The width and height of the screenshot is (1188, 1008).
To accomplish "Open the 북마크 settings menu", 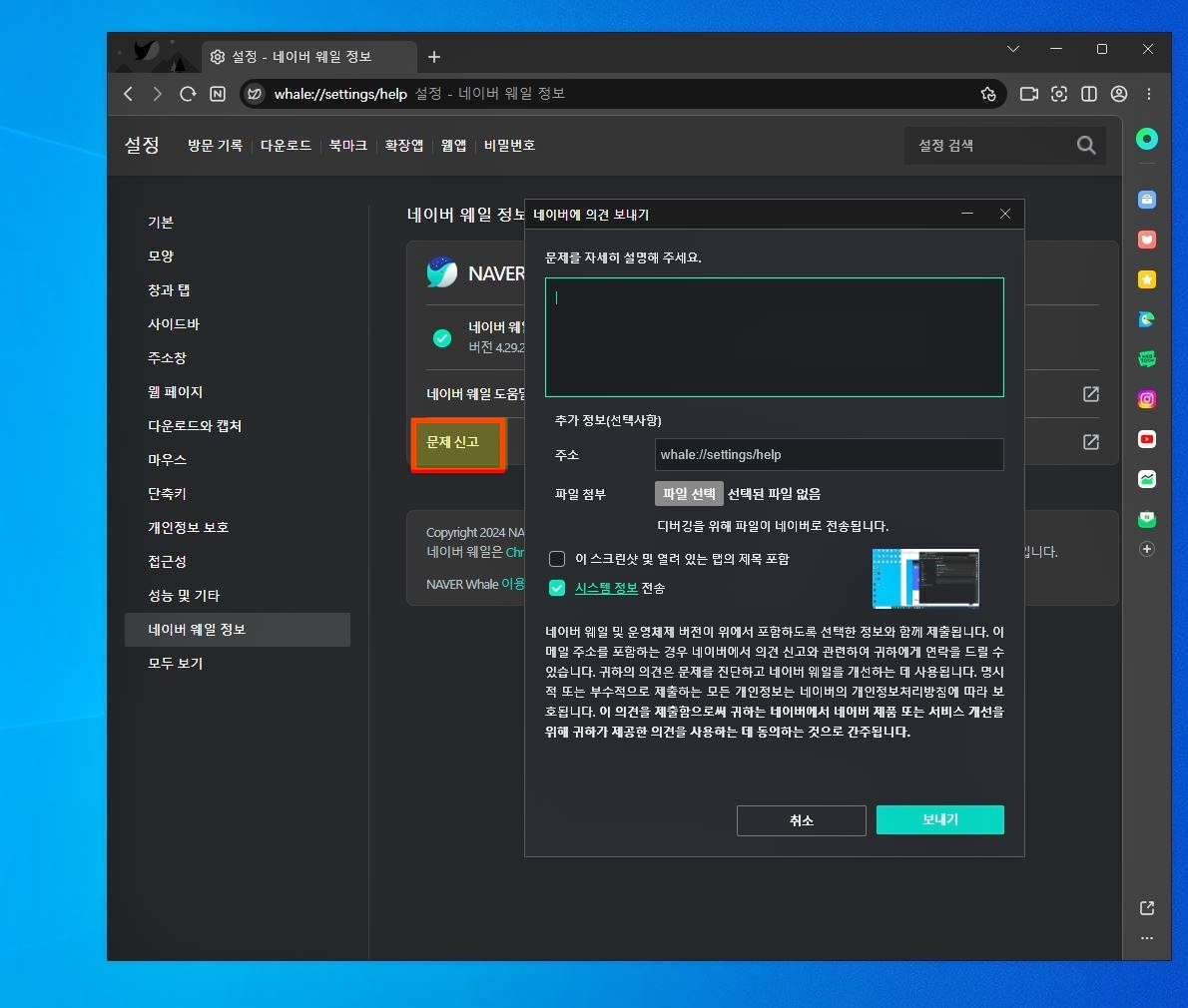I will pos(347,146).
